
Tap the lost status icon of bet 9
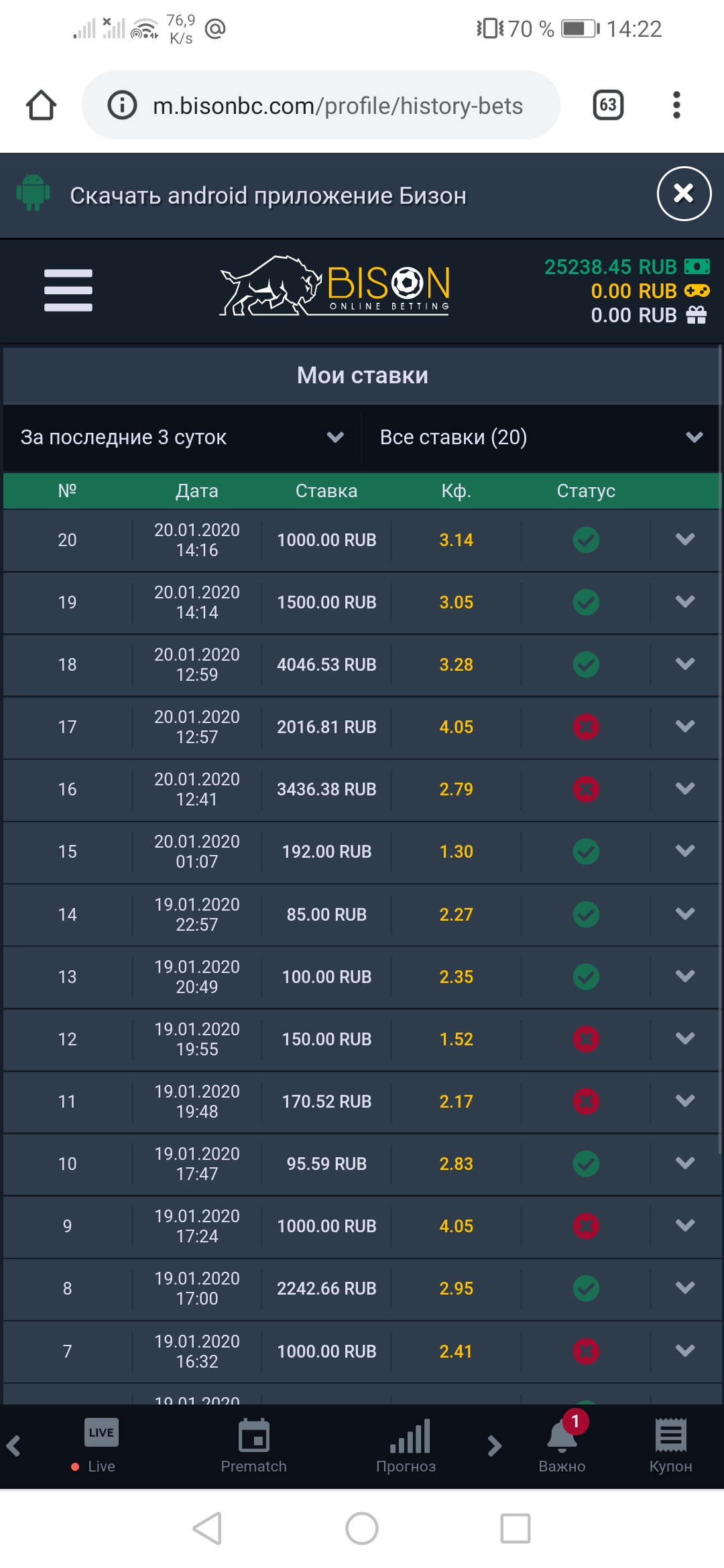pyautogui.click(x=586, y=1226)
